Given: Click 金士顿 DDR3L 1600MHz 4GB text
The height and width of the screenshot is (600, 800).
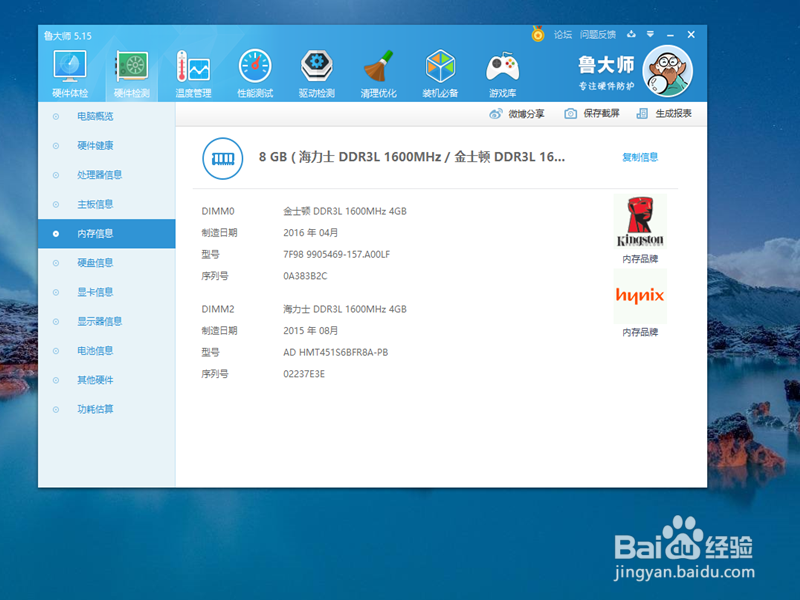Looking at the screenshot, I should [x=345, y=211].
